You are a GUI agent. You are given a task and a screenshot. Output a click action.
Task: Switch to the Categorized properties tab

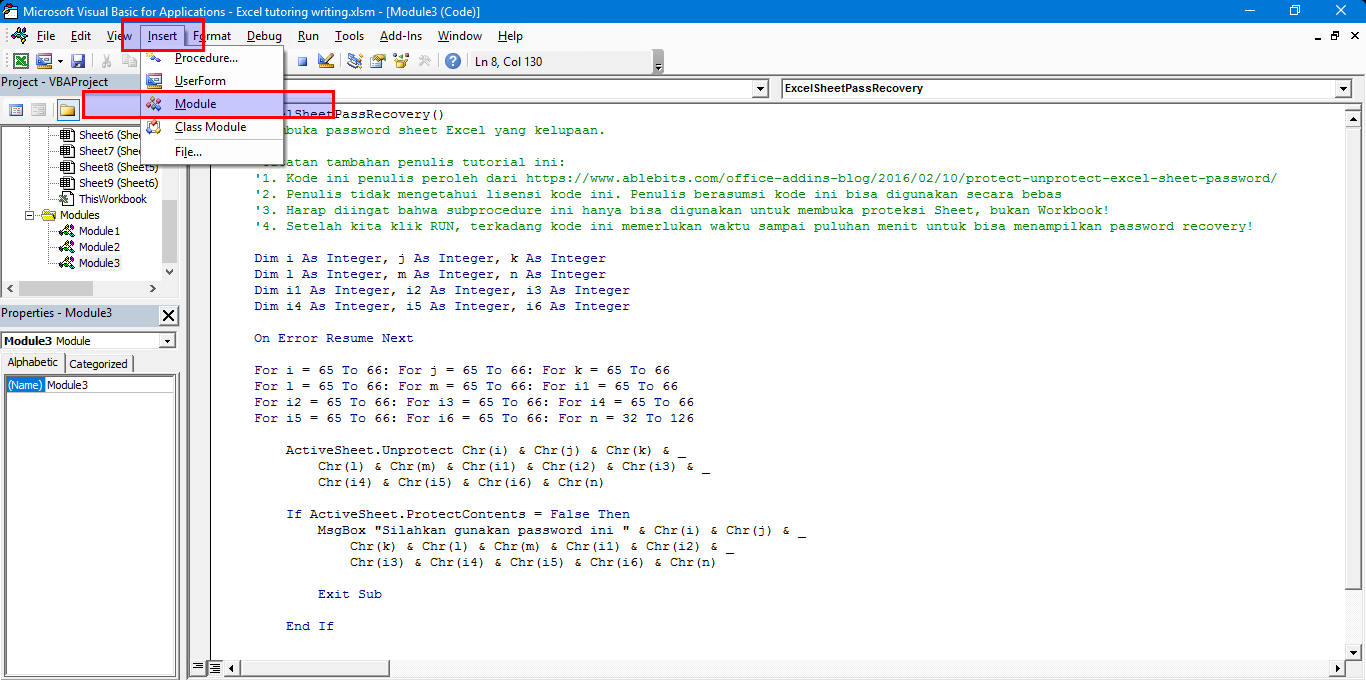(98, 364)
